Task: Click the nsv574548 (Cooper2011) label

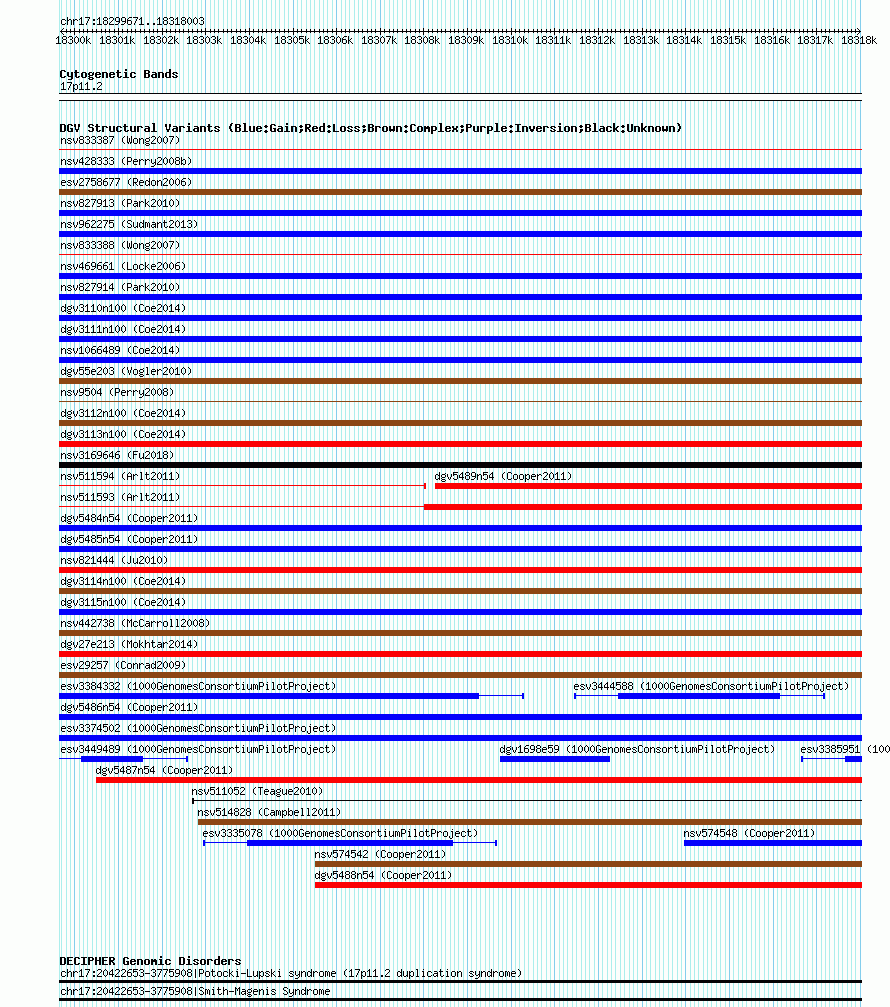Action: pos(749,834)
